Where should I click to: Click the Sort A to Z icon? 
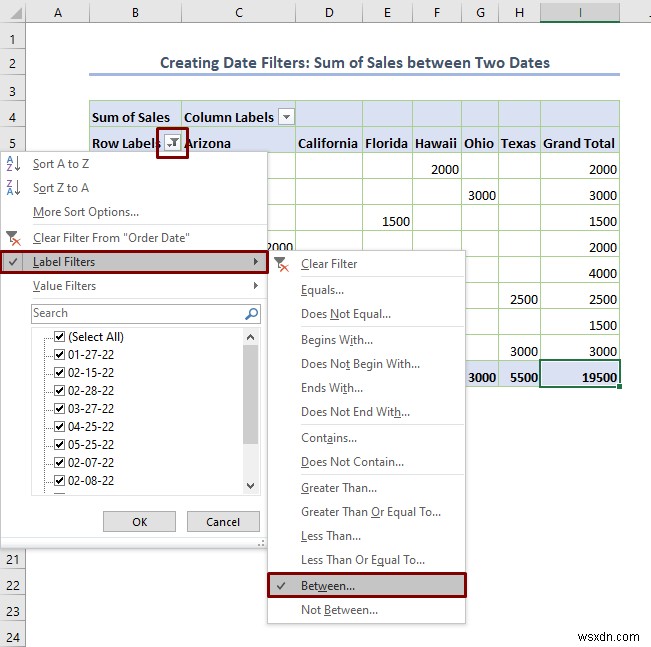click(13, 164)
